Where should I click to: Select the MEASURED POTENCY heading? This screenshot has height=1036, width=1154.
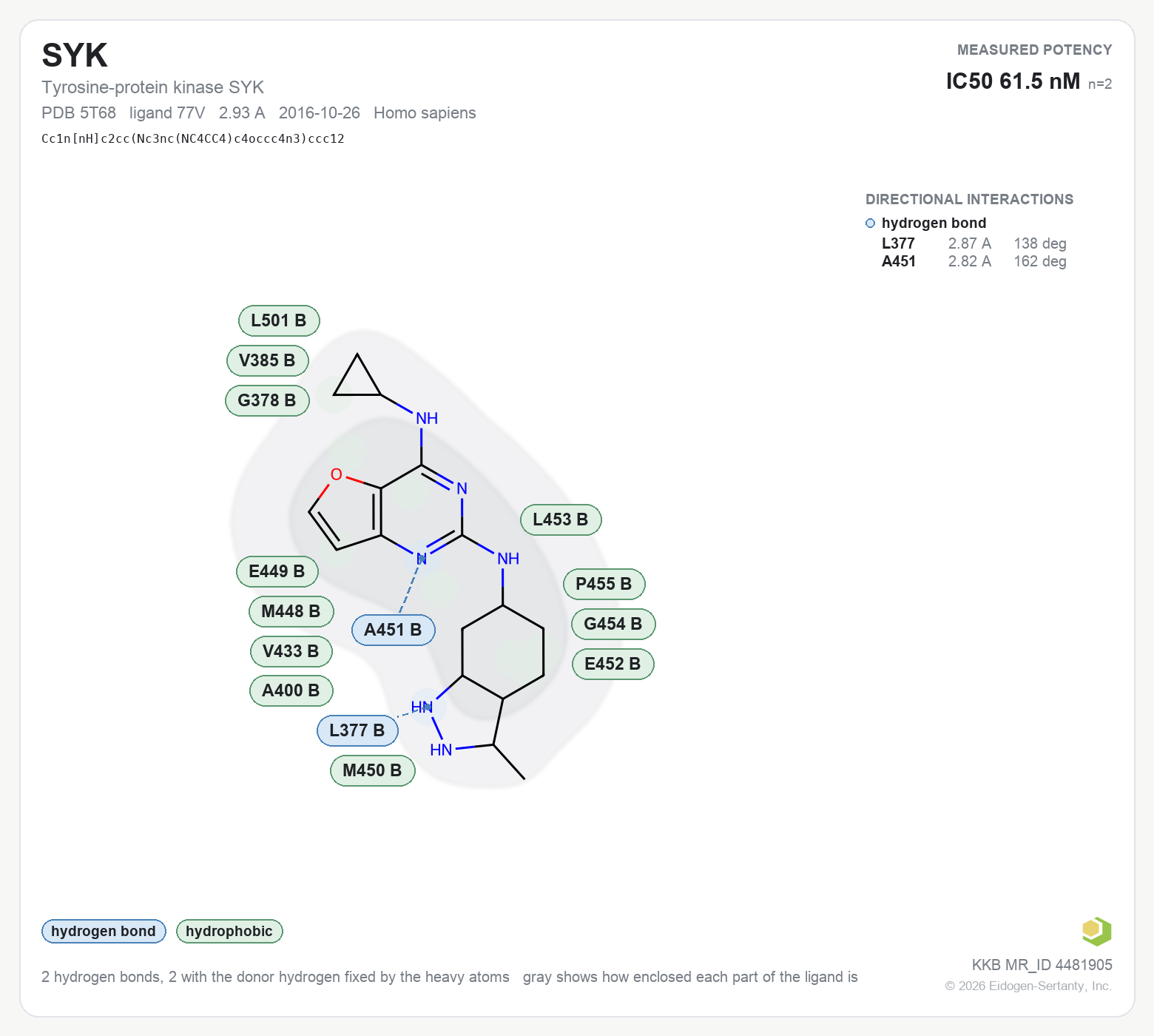point(1035,50)
